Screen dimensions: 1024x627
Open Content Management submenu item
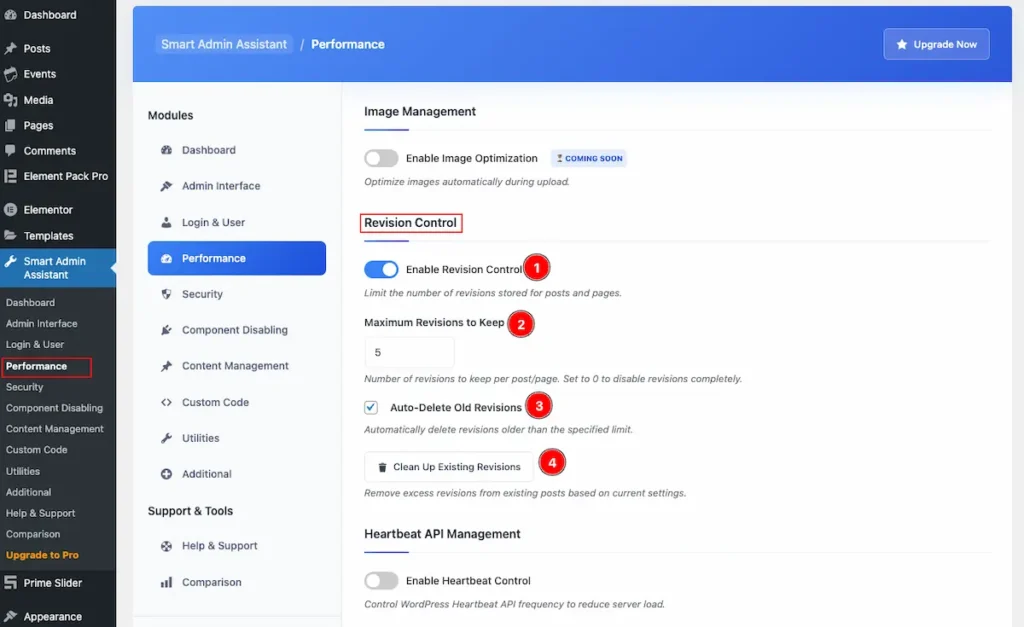point(55,429)
